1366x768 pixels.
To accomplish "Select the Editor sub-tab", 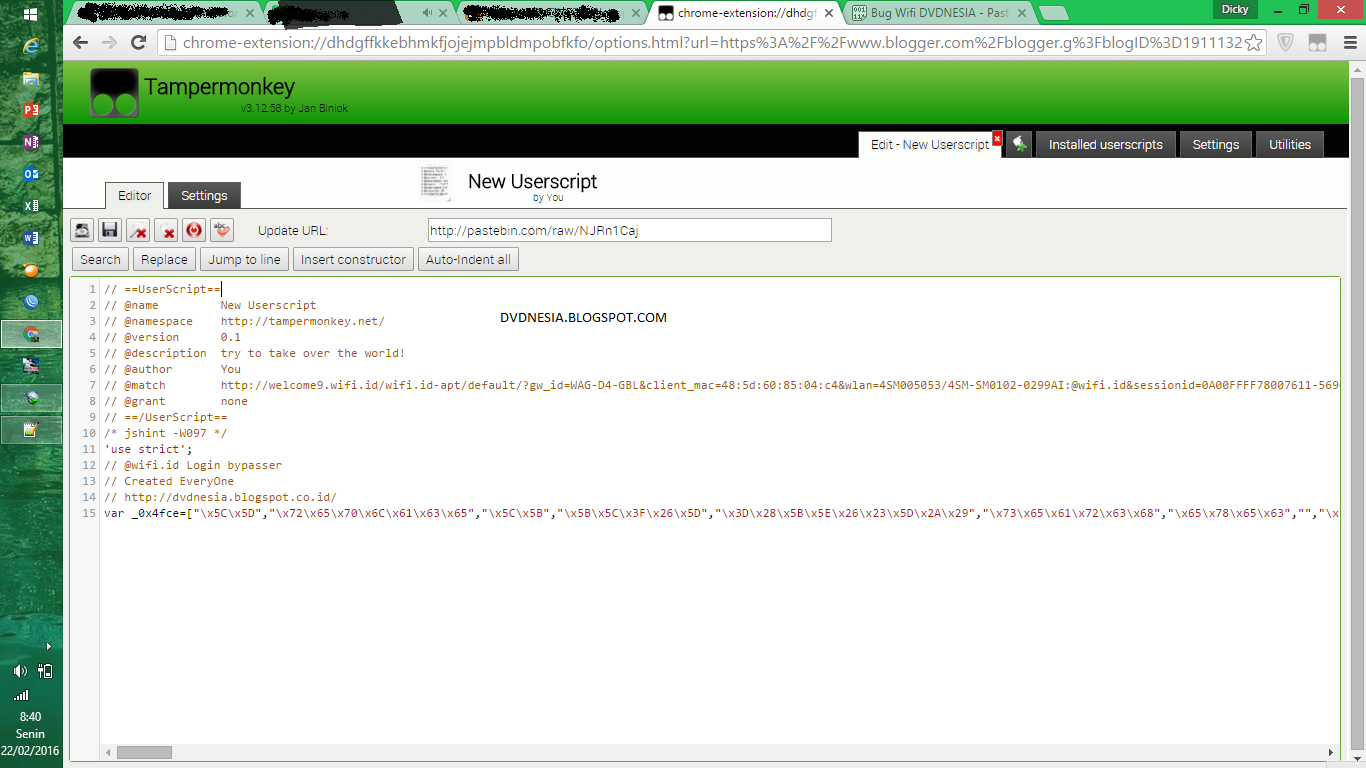I will click(x=135, y=195).
